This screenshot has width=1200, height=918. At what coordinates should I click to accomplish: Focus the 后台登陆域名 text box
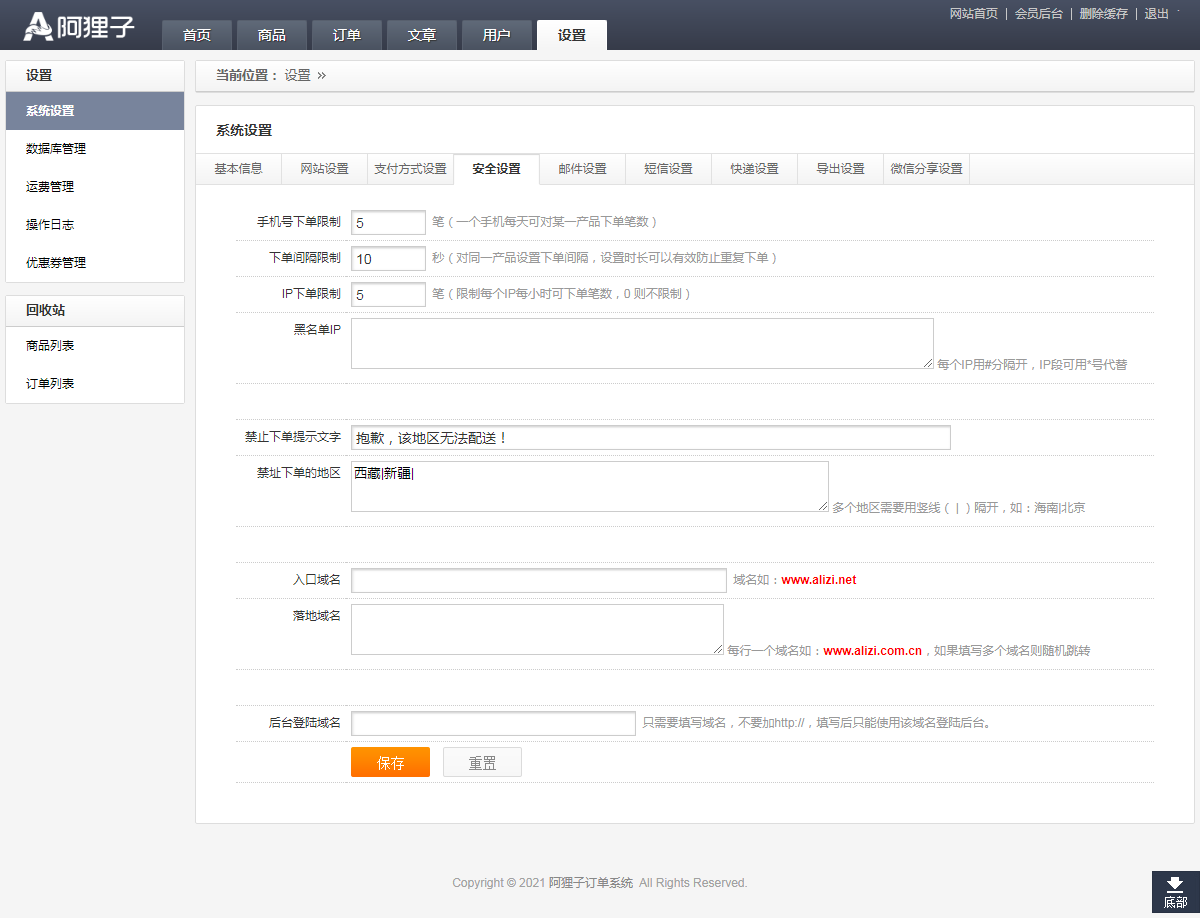[x=493, y=723]
